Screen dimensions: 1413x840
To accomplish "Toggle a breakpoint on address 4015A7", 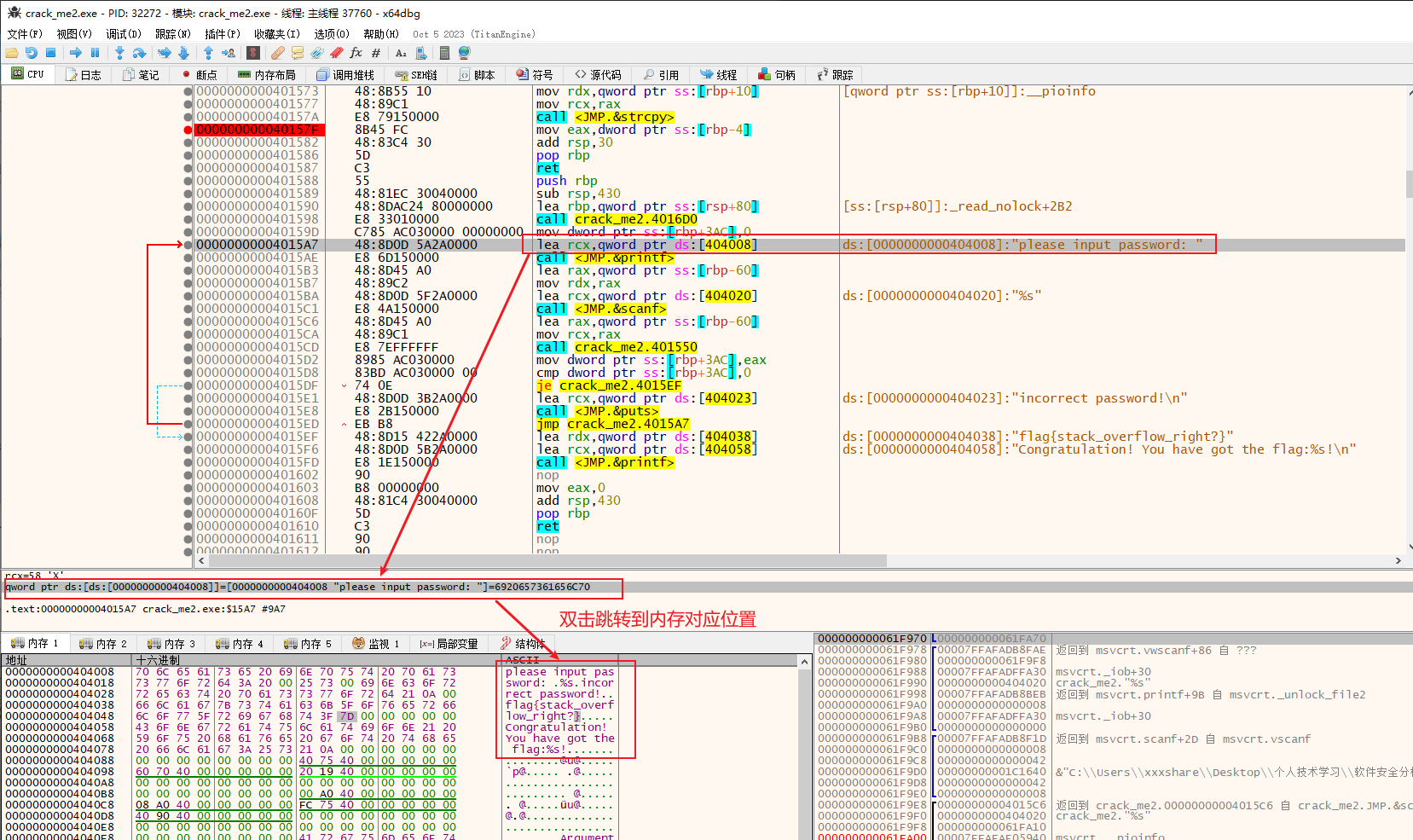I will click(188, 244).
